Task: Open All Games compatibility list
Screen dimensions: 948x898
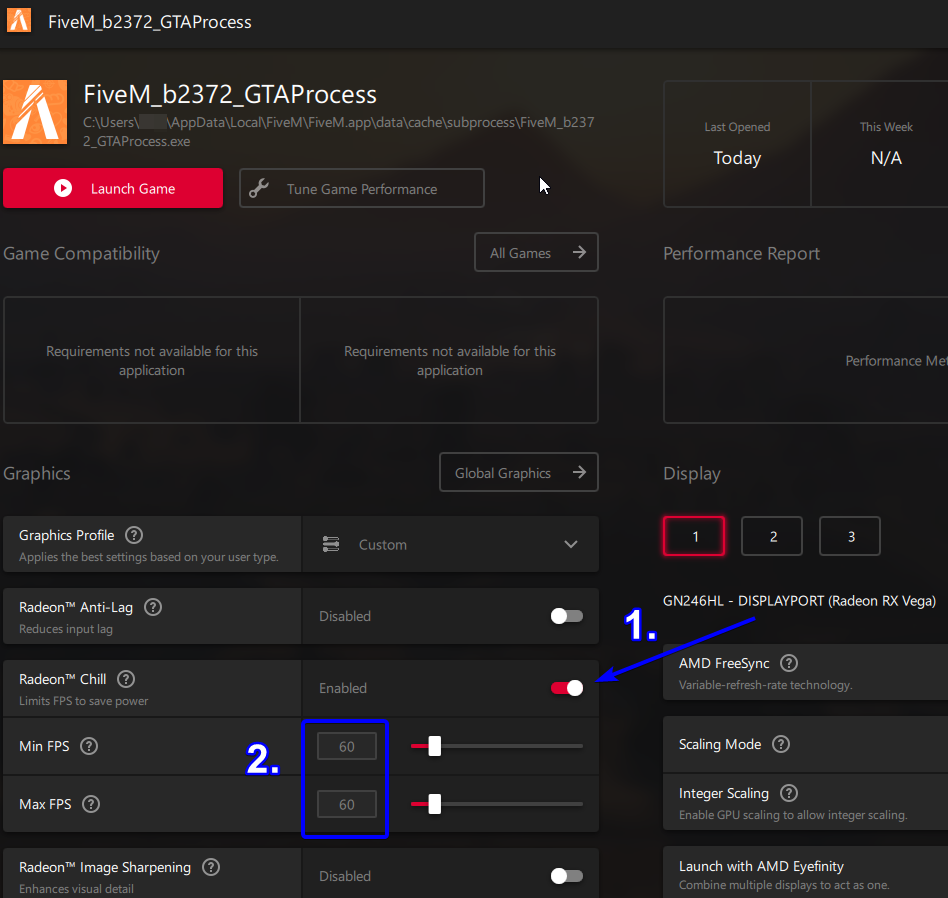Action: 536,253
